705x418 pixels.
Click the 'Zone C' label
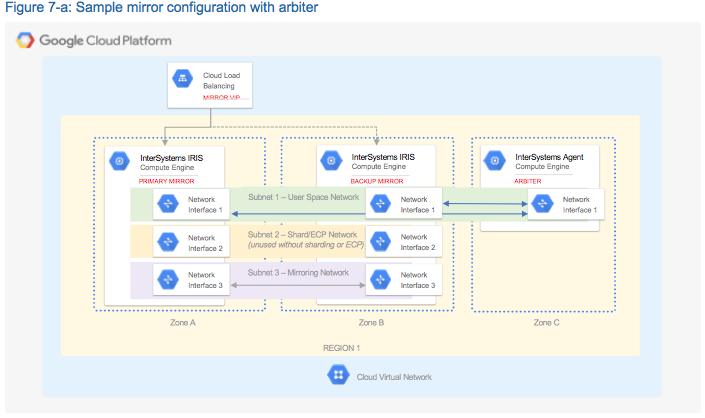tap(546, 323)
